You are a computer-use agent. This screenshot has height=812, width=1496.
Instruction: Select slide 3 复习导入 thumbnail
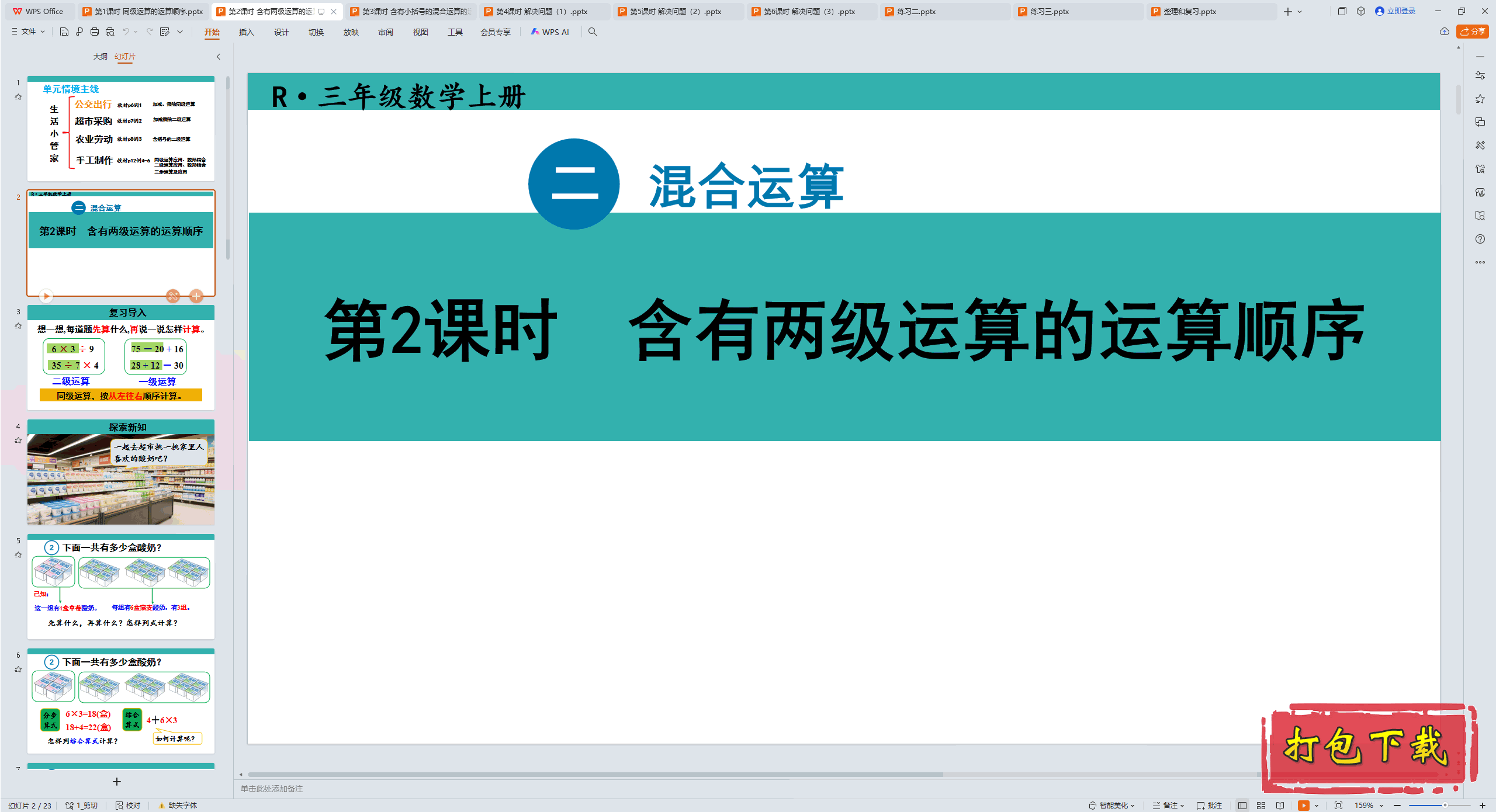(x=121, y=358)
